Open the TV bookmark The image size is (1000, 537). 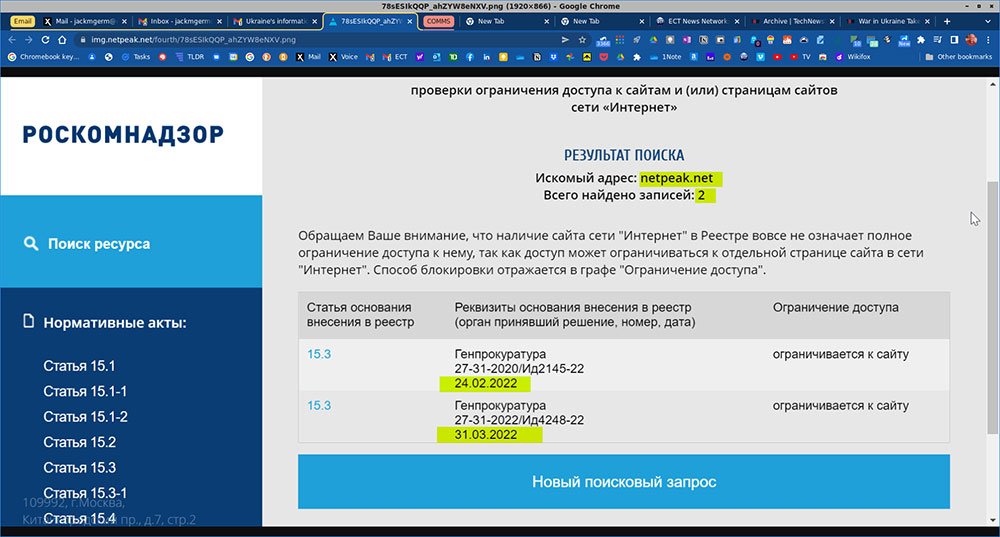[x=800, y=57]
